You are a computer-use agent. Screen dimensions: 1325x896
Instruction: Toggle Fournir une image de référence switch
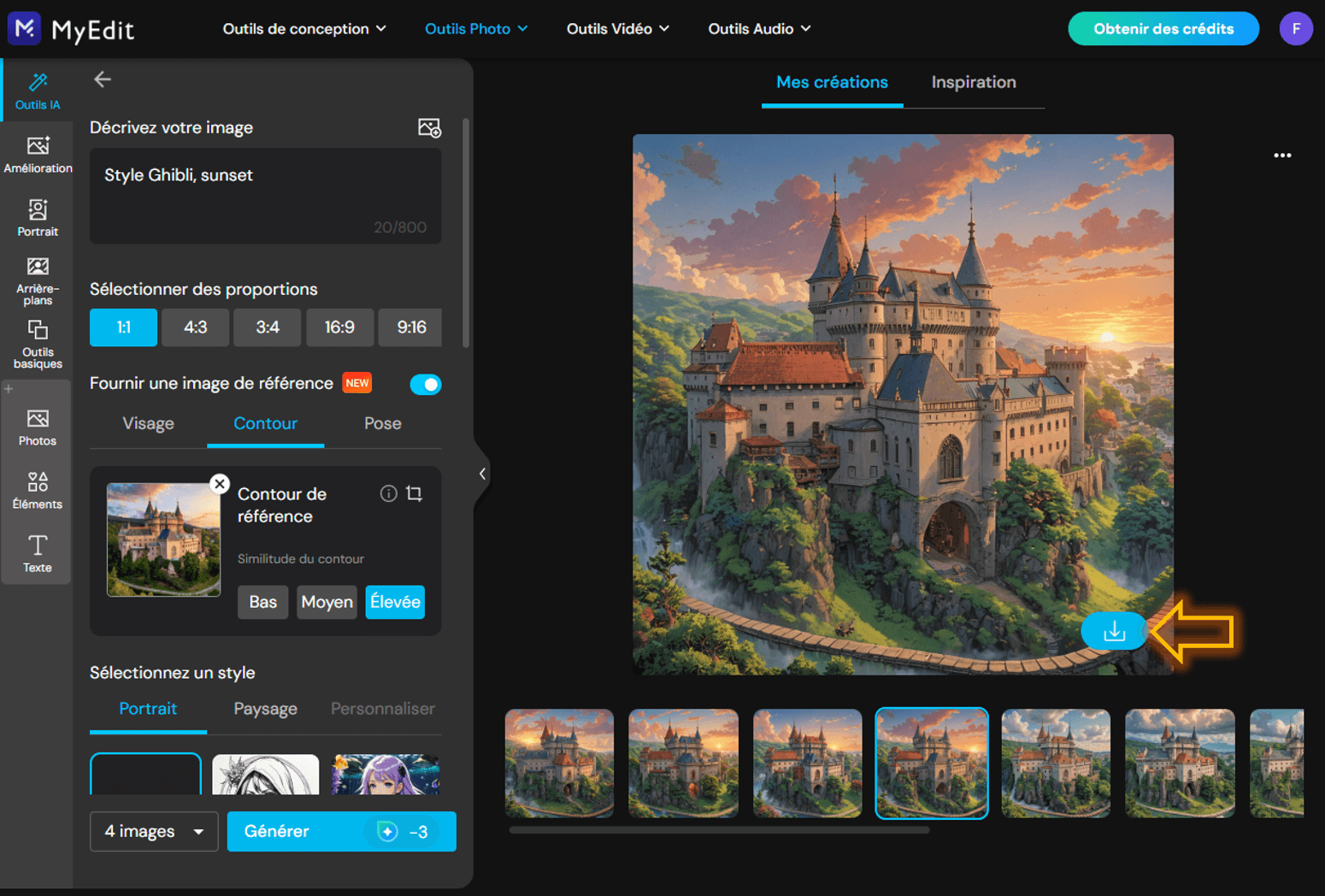(x=426, y=384)
